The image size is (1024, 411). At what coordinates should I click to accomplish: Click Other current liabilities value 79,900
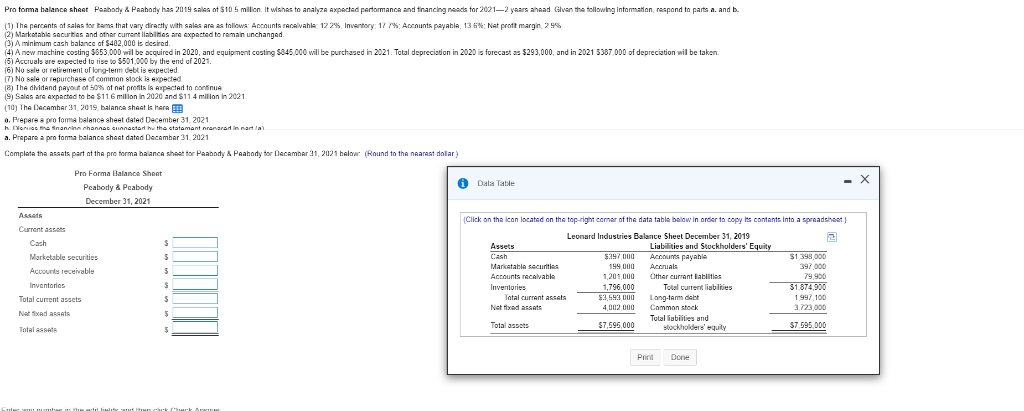click(x=816, y=276)
